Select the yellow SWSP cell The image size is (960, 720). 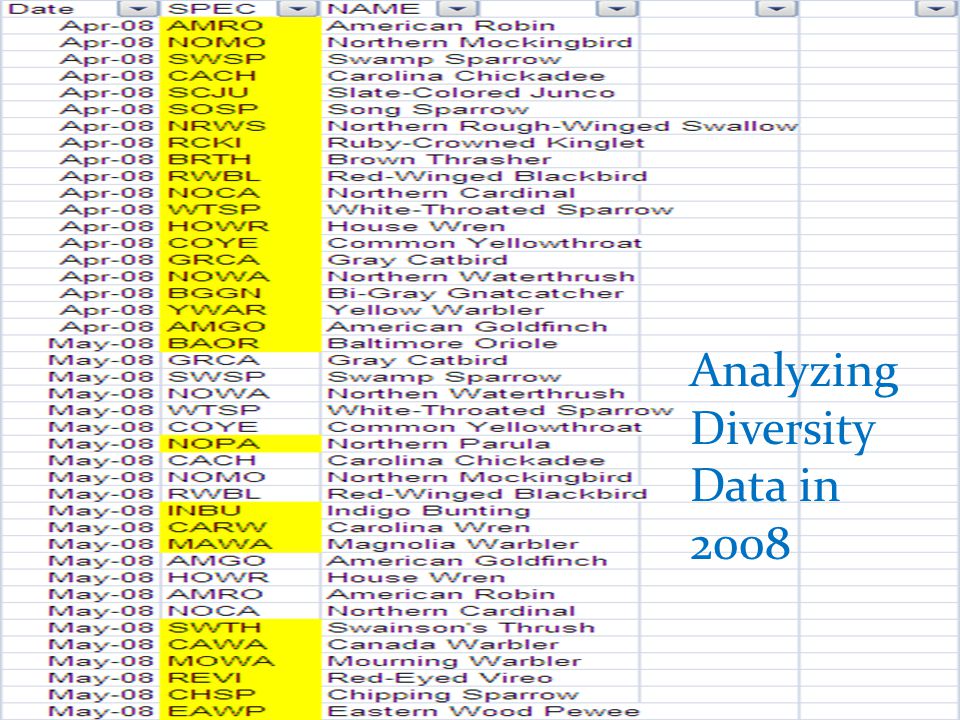[240, 59]
